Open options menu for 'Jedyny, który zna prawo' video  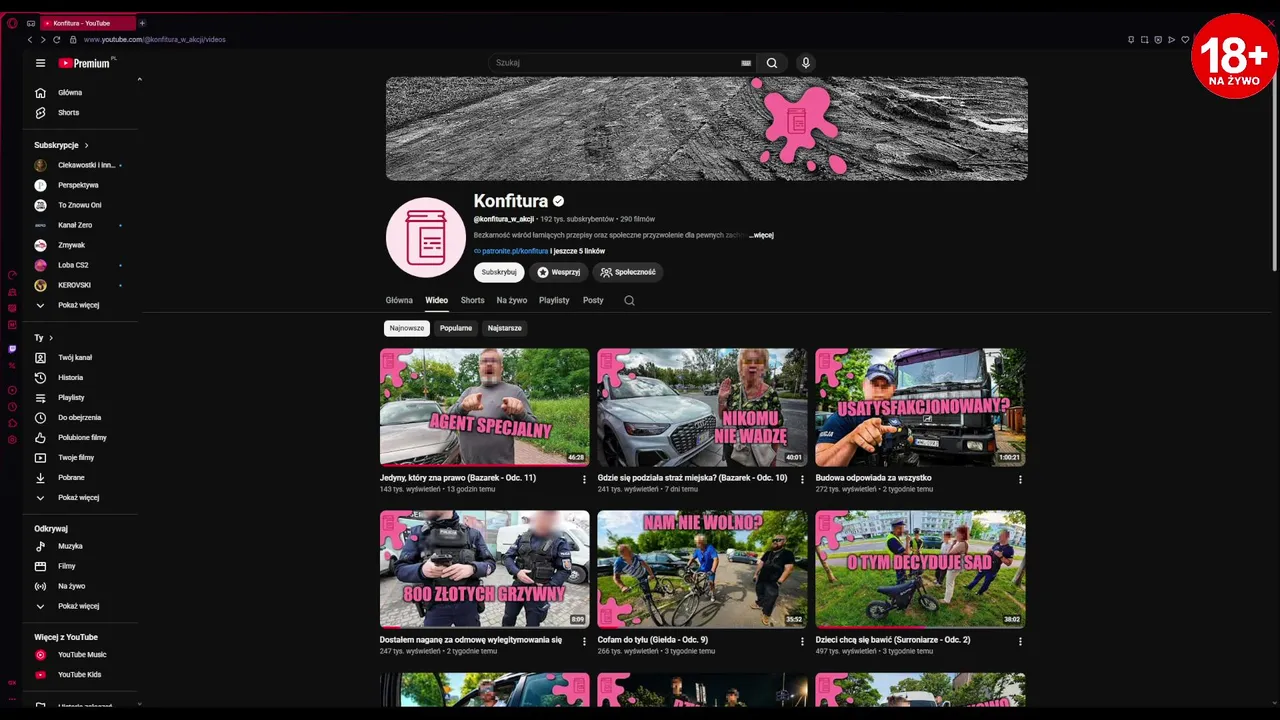584,480
